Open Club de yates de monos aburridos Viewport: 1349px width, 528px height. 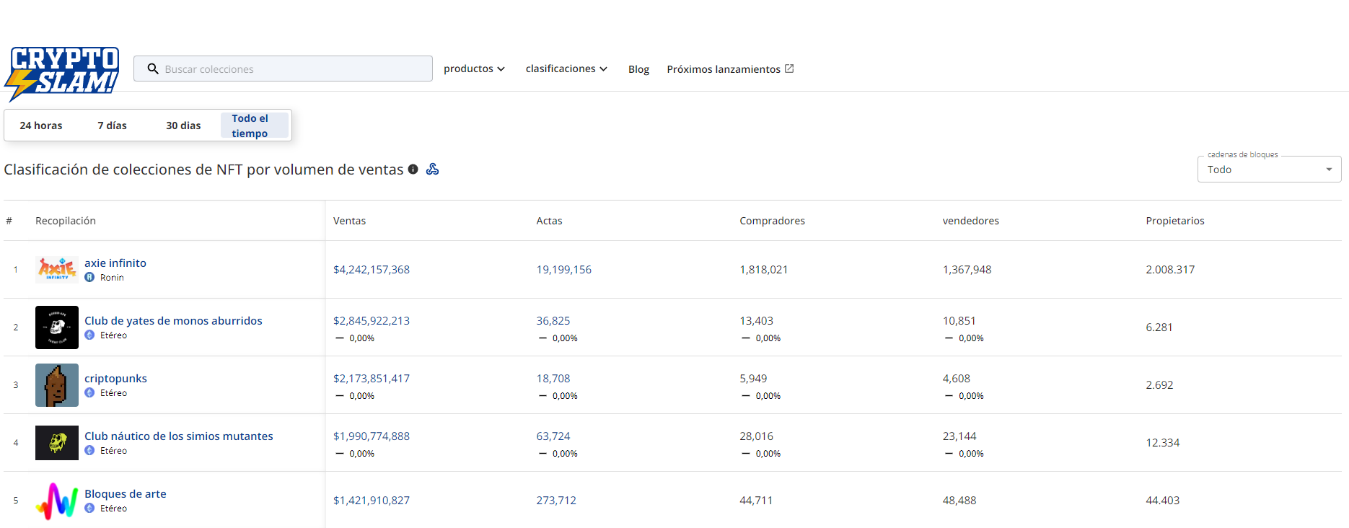(x=173, y=321)
